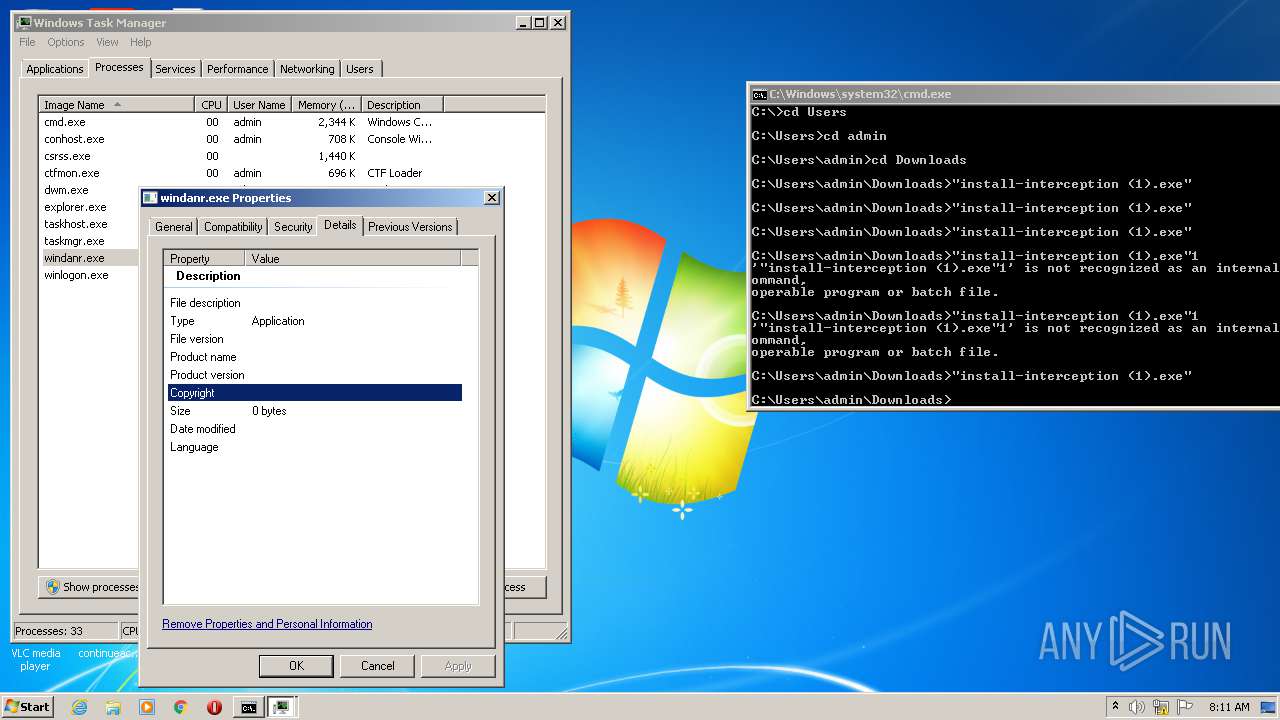
Task: Select the Language property row
Action: tap(315, 447)
